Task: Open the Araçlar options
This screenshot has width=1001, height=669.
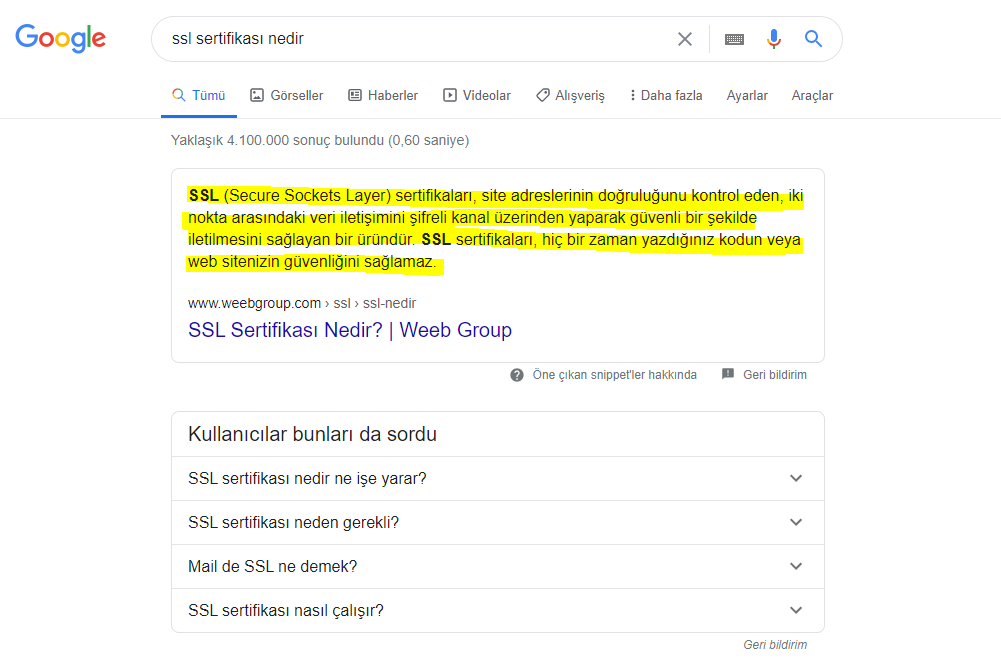Action: coord(811,95)
